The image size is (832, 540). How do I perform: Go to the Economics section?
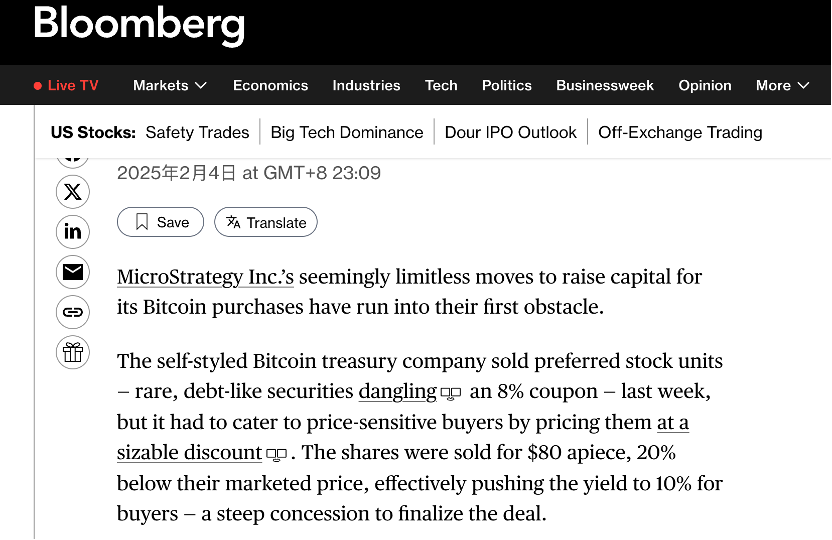(270, 85)
